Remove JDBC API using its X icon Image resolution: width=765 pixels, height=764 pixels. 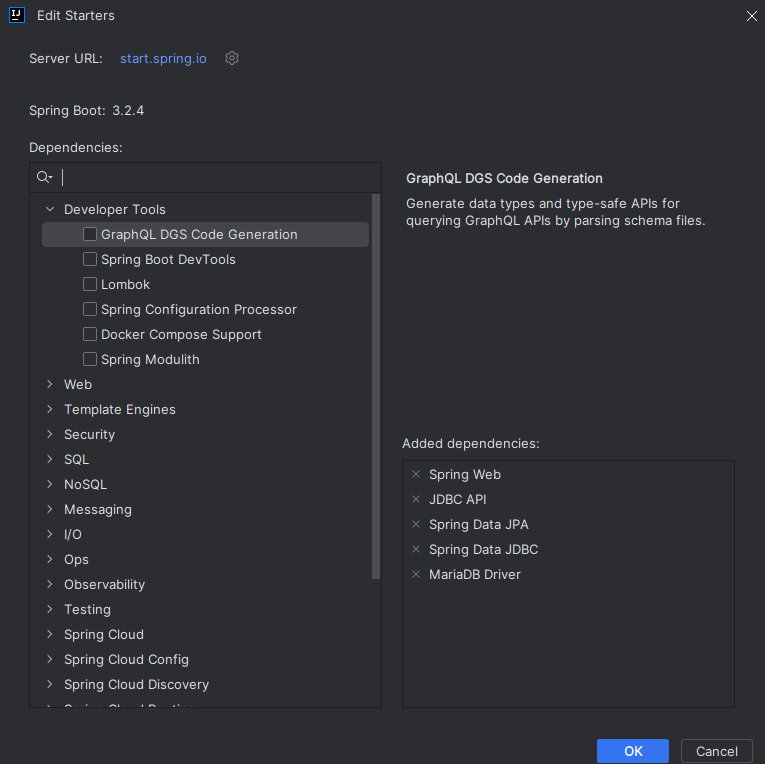[416, 499]
